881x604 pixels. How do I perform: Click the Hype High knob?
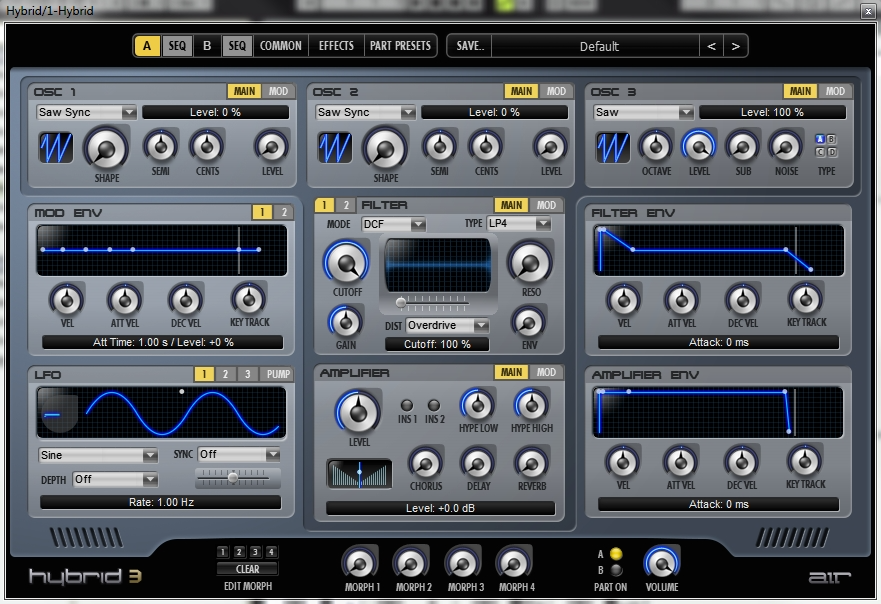[531, 404]
